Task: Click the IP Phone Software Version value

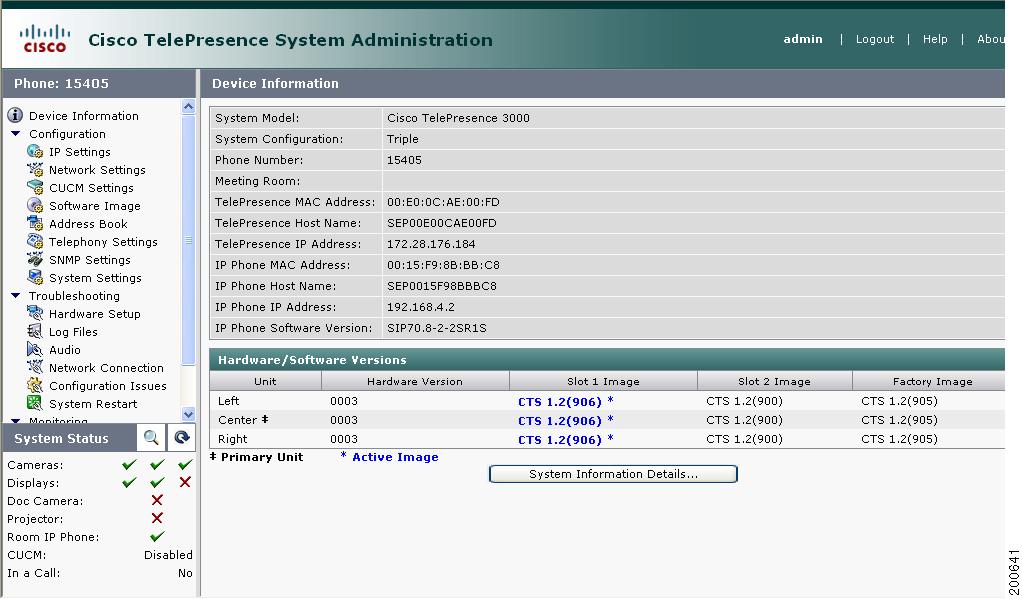Action: [x=437, y=329]
